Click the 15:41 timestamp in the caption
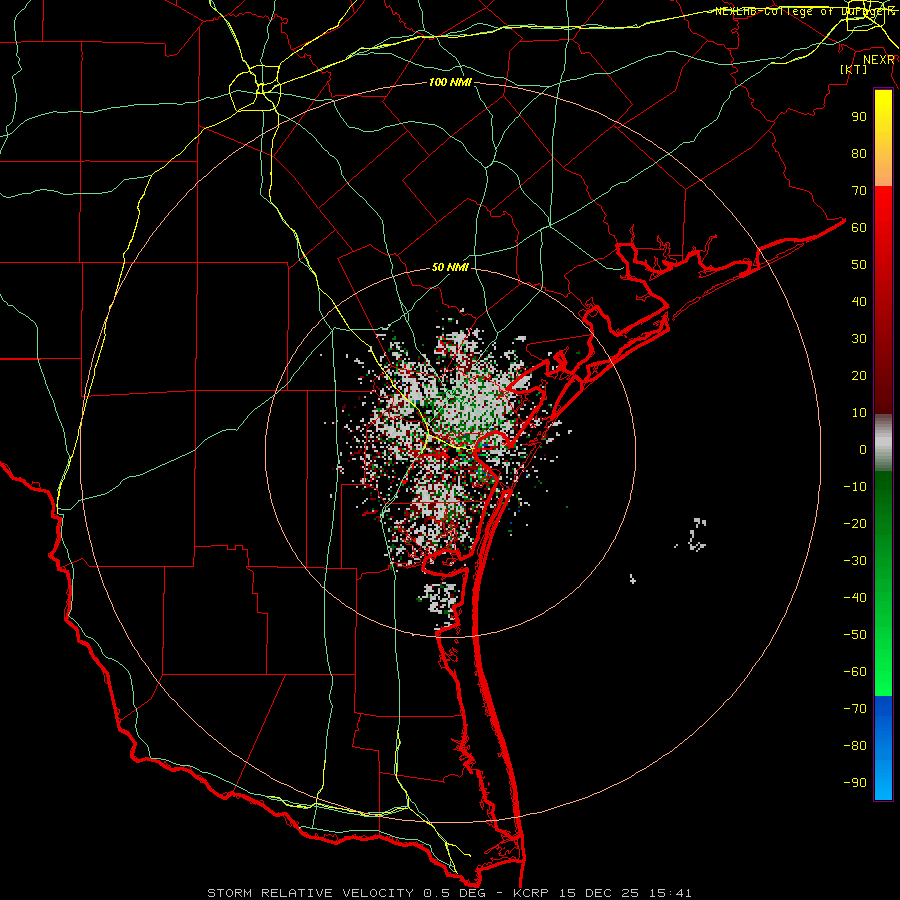Viewport: 900px width, 900px height. tap(670, 893)
